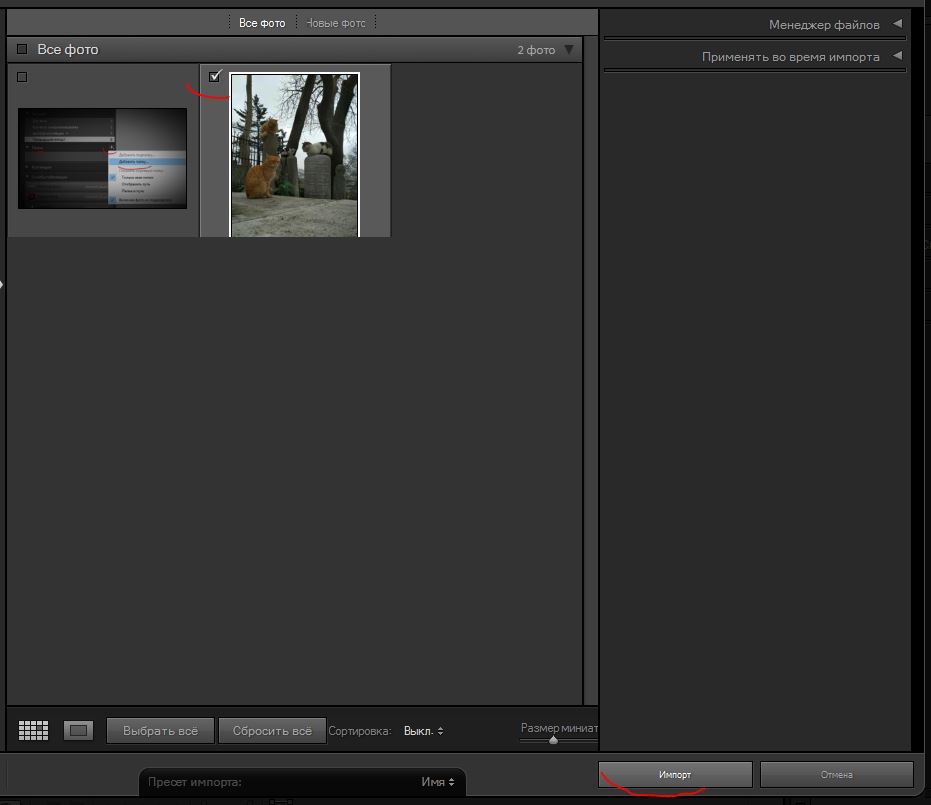Check the Все фото header checkbox
Screen dimensions: 931x805
pyautogui.click(x=22, y=49)
